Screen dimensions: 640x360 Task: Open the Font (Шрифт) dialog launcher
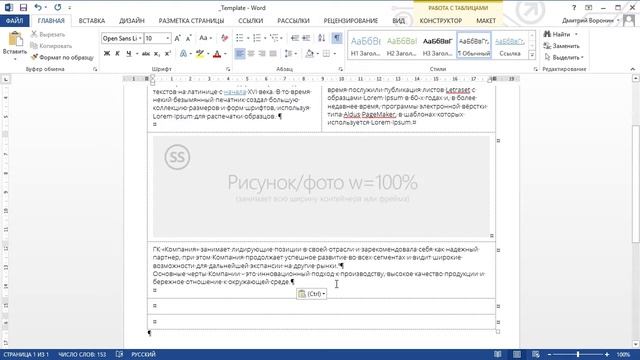pyautogui.click(x=228, y=69)
